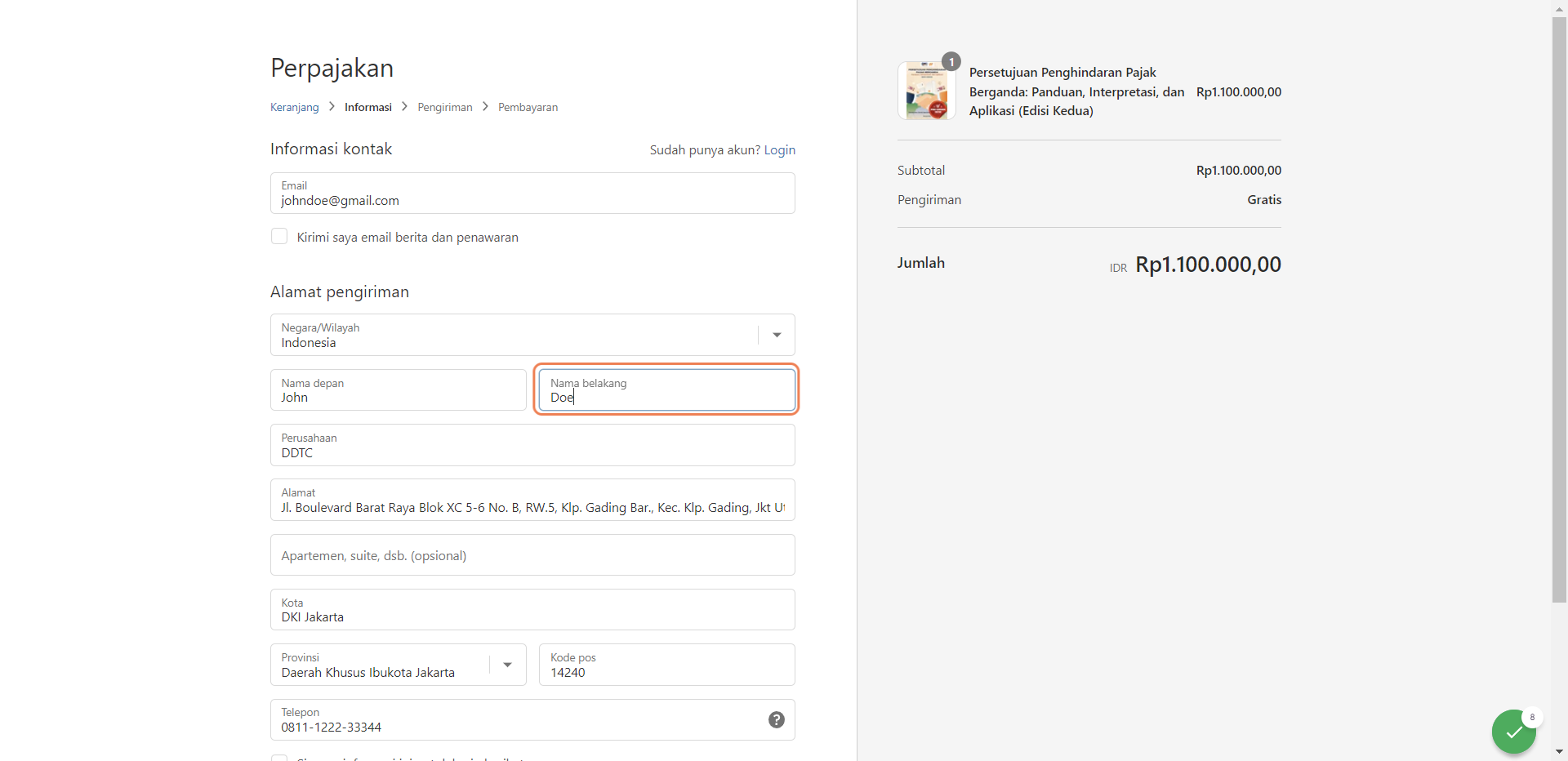The width and height of the screenshot is (1568, 761).
Task: Click the notification count badge '8'
Action: 1533,717
